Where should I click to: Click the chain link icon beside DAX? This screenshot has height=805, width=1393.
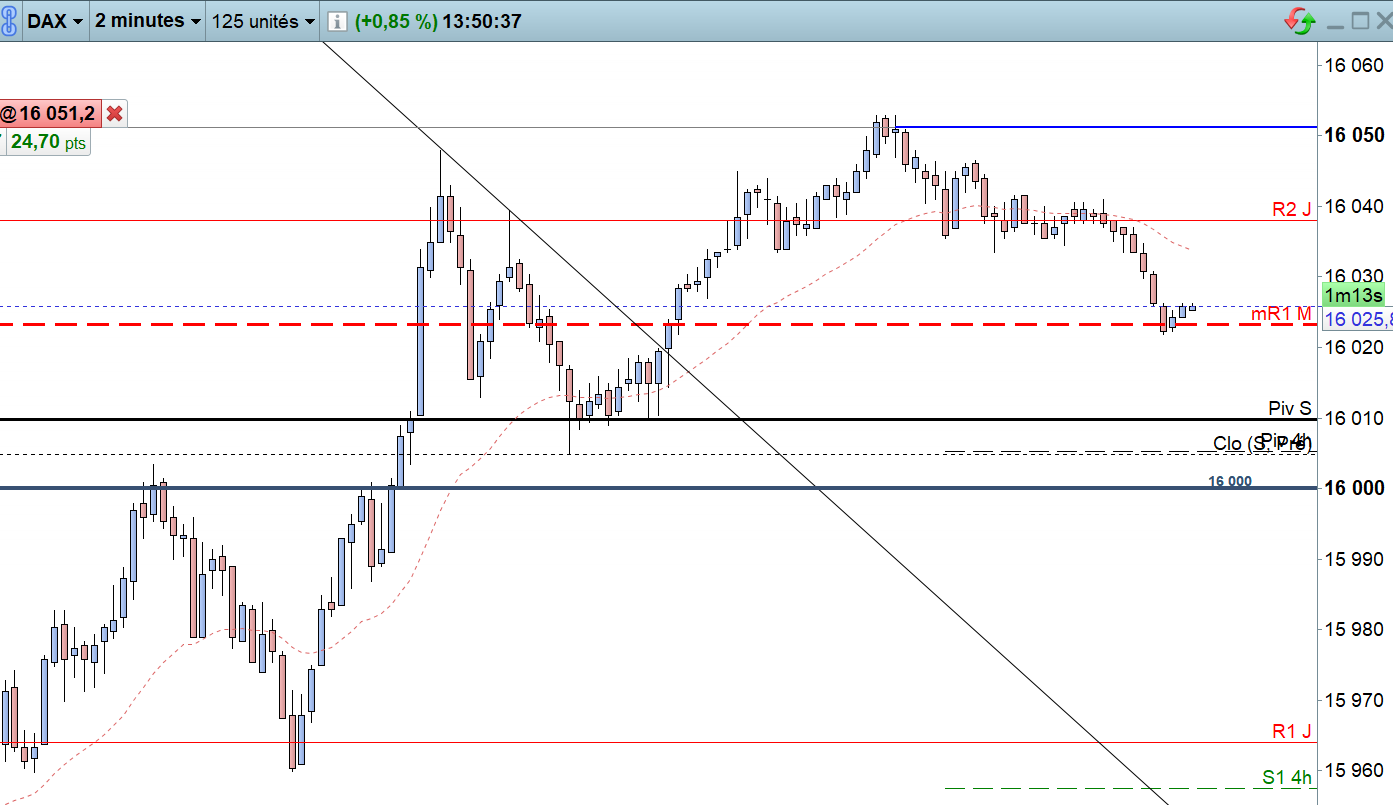[x=9, y=21]
